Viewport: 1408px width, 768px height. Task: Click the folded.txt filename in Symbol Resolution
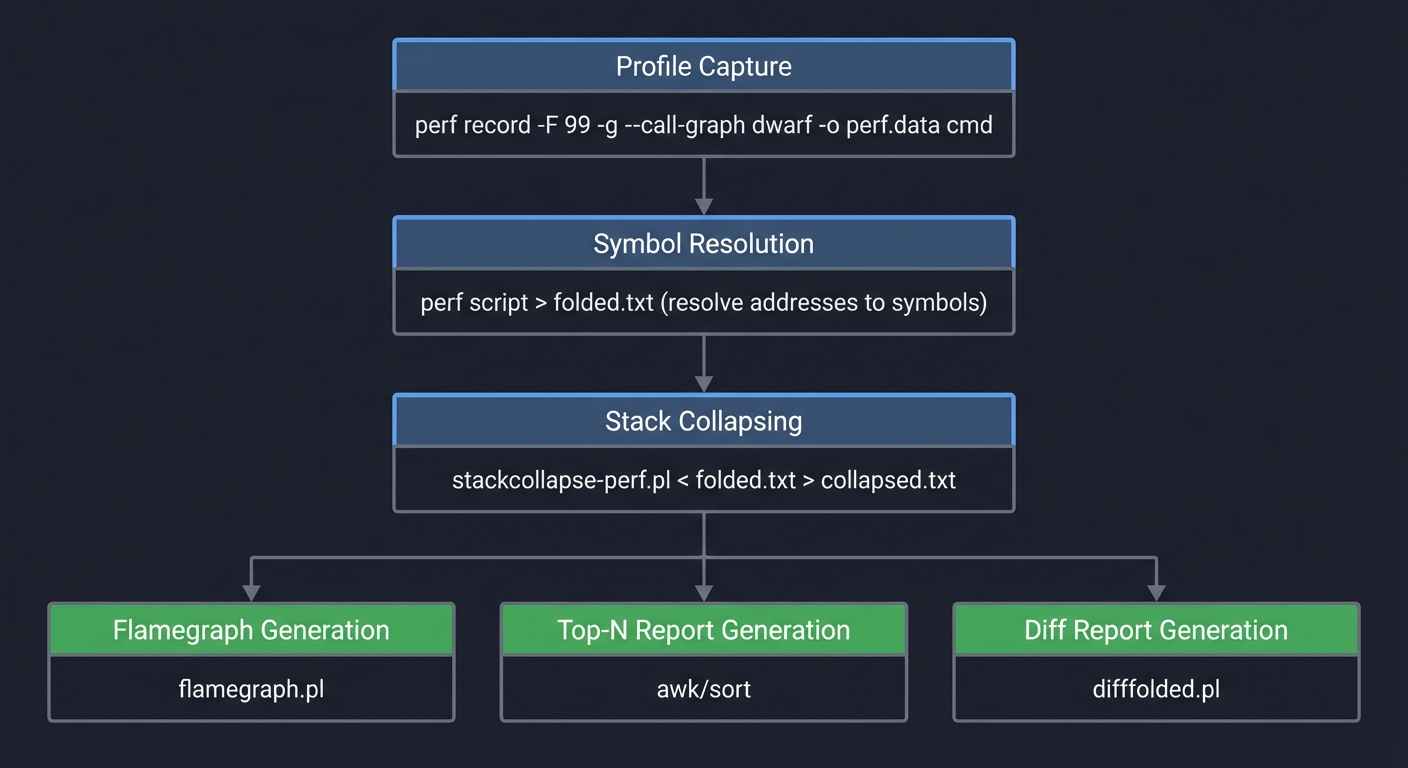point(605,302)
